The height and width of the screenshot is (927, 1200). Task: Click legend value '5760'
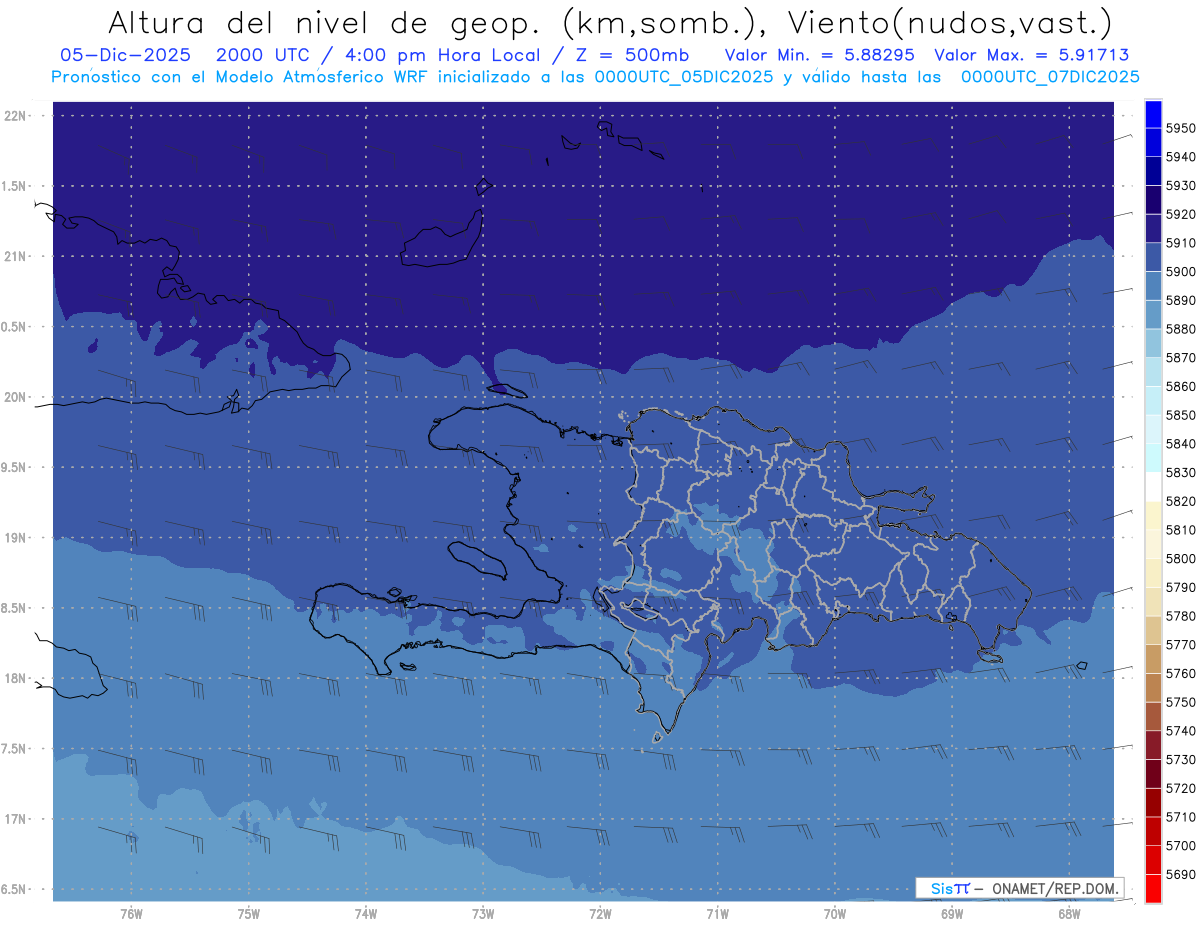(x=1181, y=673)
